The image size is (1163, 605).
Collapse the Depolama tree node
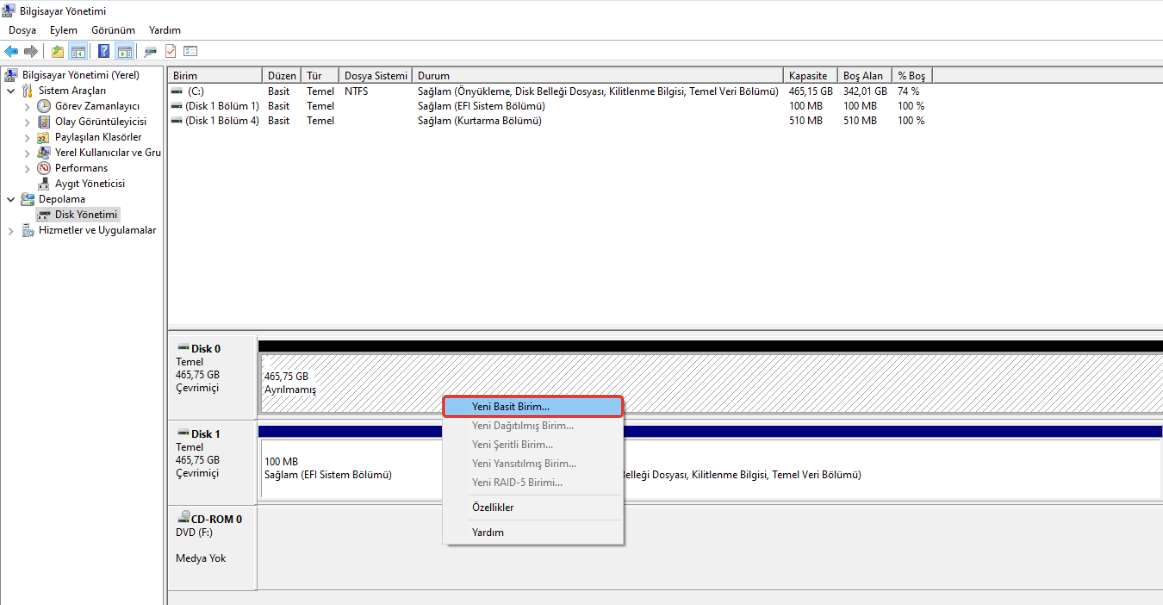pyautogui.click(x=11, y=199)
